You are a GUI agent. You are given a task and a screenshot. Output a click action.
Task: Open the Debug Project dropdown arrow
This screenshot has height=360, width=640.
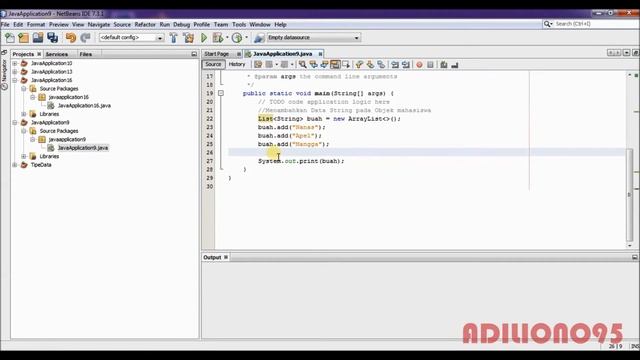(227, 38)
